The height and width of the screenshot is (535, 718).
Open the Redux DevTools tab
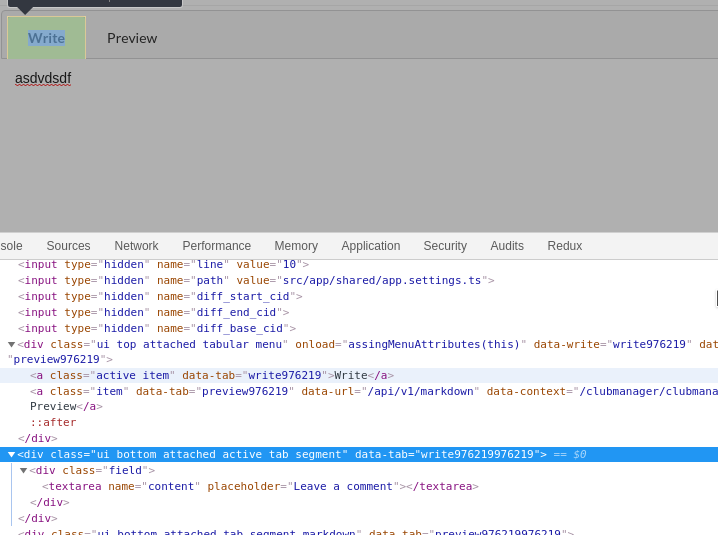tap(565, 246)
